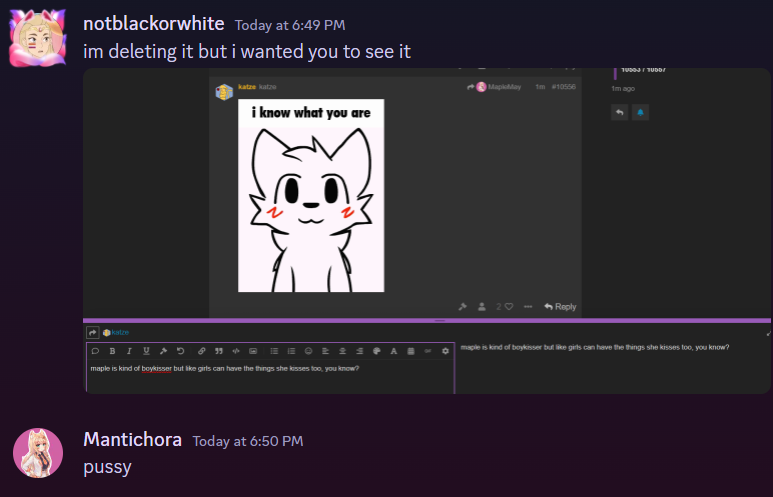
Task: Add a blockquote using the quote icon
Action: [219, 351]
